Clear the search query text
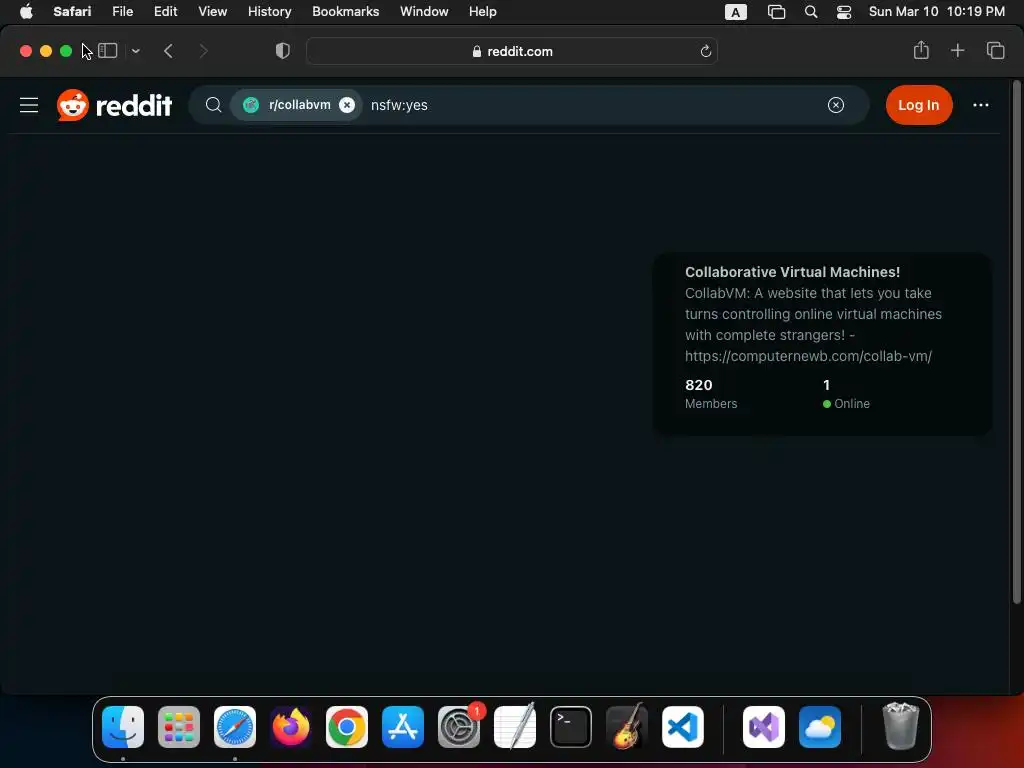Viewport: 1024px width, 768px height. pyautogui.click(x=835, y=105)
